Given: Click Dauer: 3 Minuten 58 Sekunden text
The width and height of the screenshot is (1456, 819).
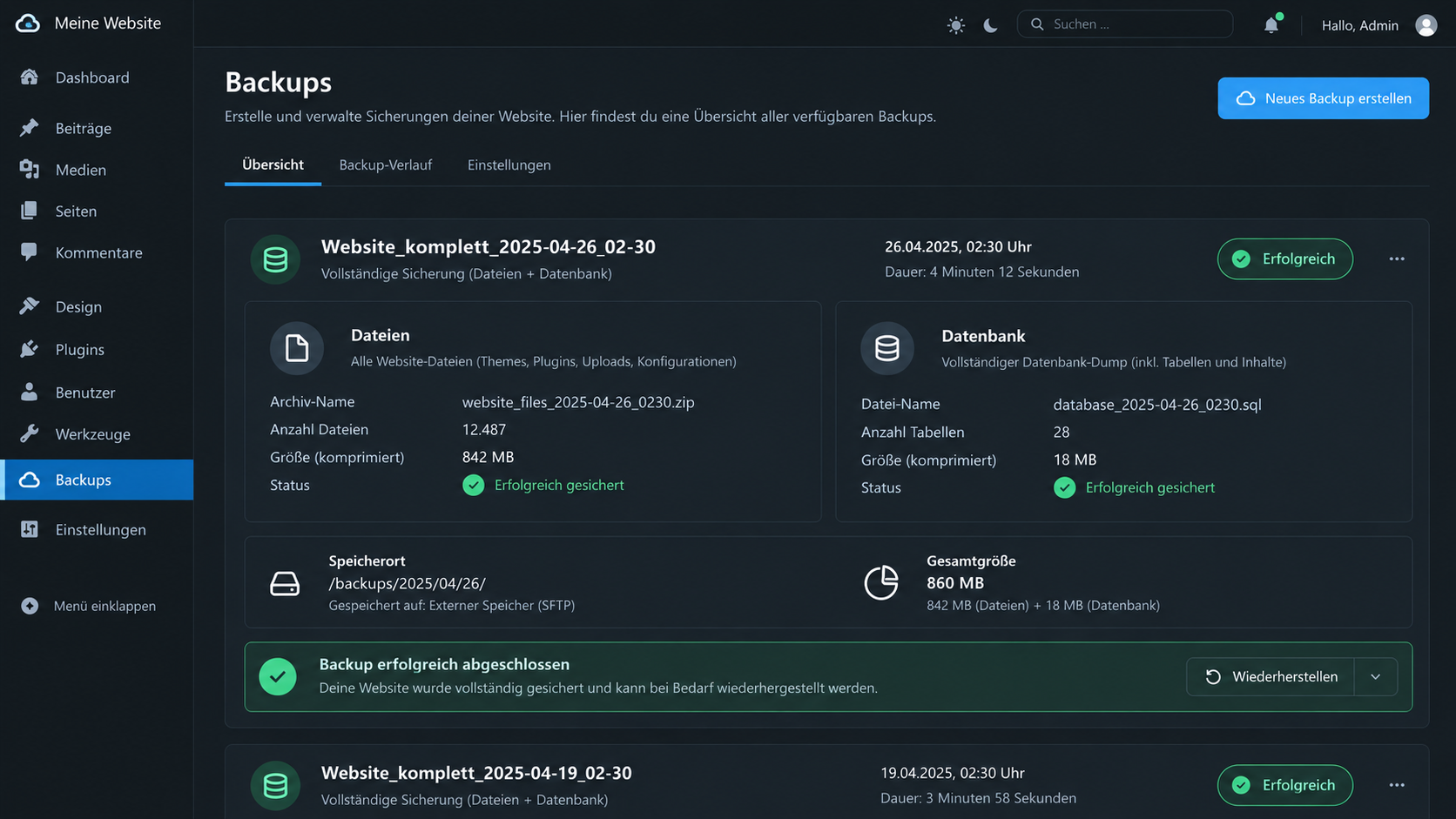Looking at the screenshot, I should 978,798.
